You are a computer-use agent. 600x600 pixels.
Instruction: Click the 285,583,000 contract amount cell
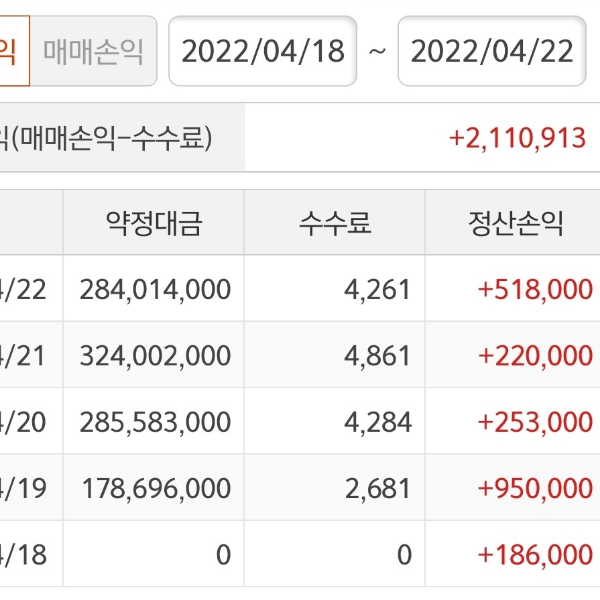(156, 422)
